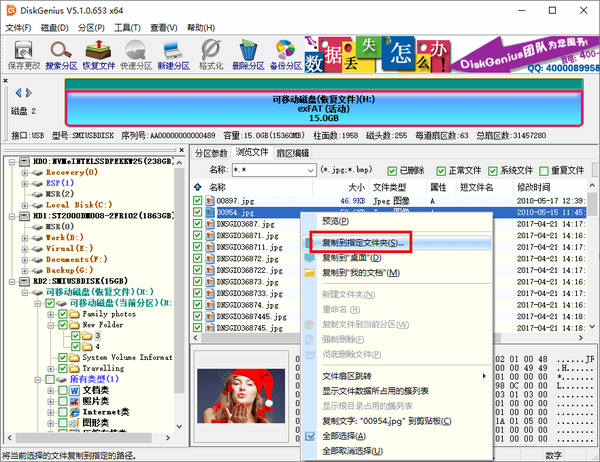Sort files by 大小 column header
Viewport: 600px width, 462px height.
click(x=341, y=187)
